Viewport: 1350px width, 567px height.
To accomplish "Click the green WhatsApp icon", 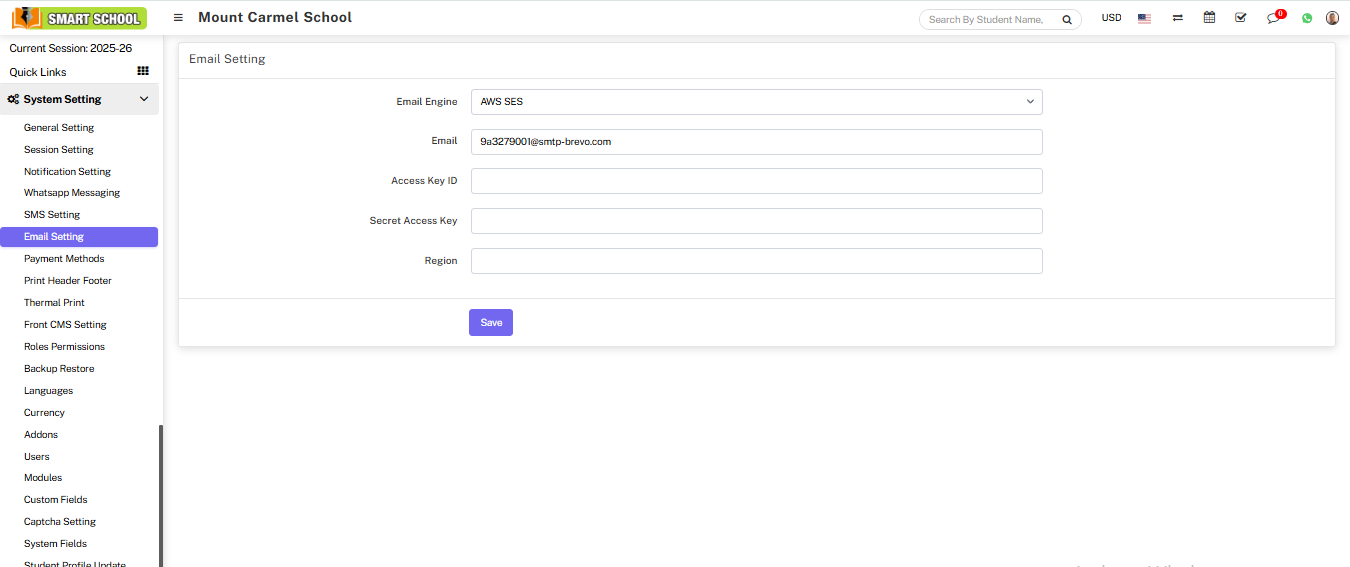I will [x=1307, y=18].
